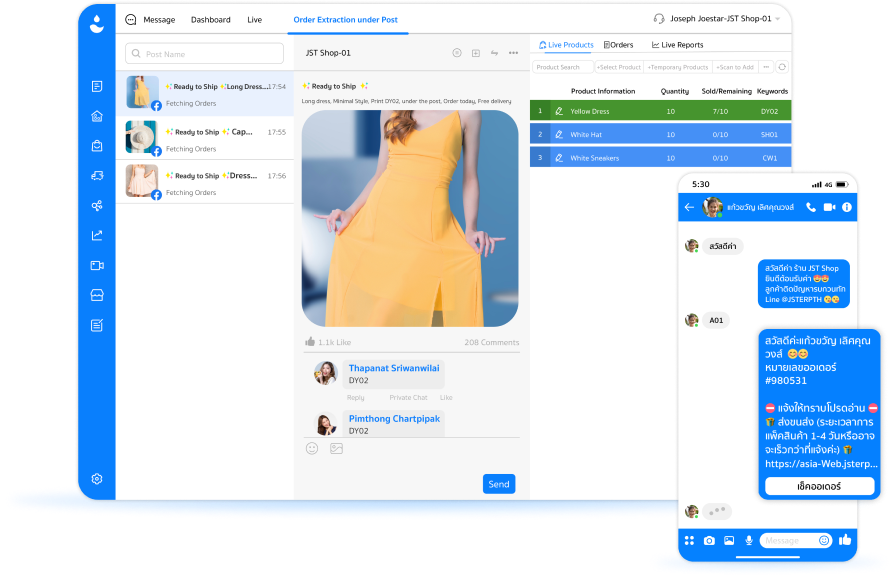Tap the gallery image icon in the phone chat bar
The width and height of the screenshot is (895, 577).
pos(729,540)
